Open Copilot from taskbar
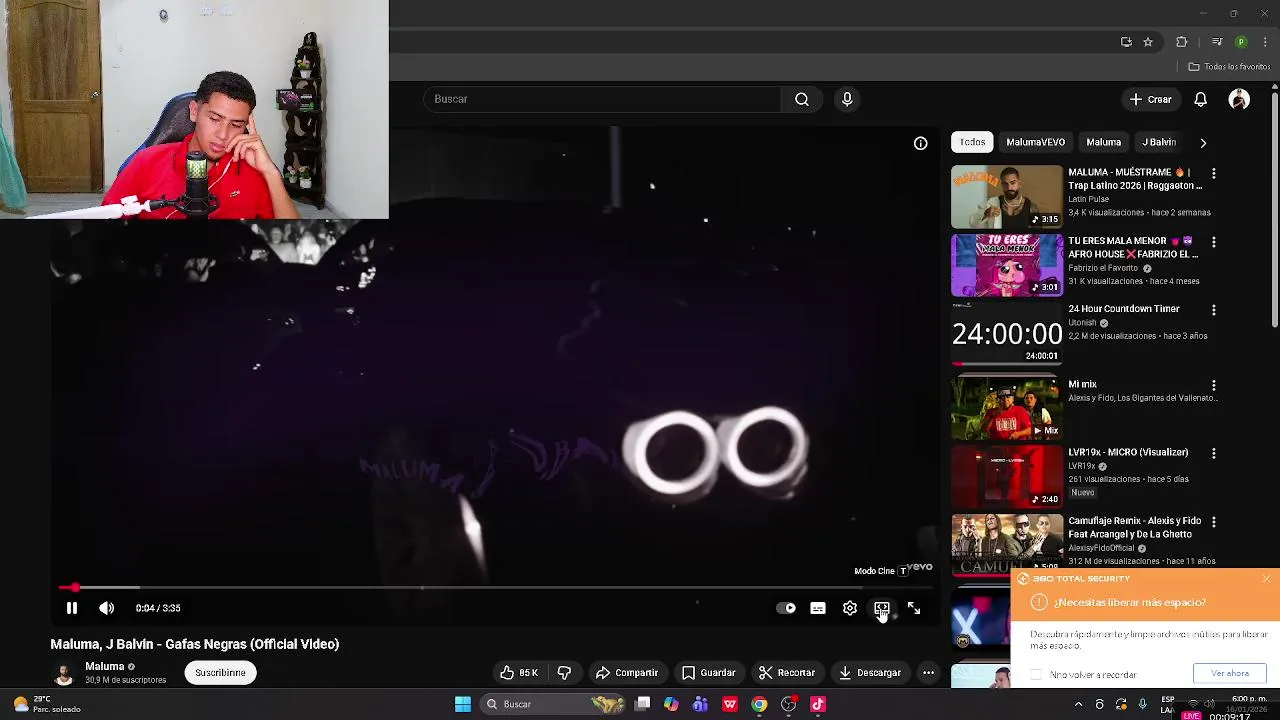1280x720 pixels. [671, 704]
